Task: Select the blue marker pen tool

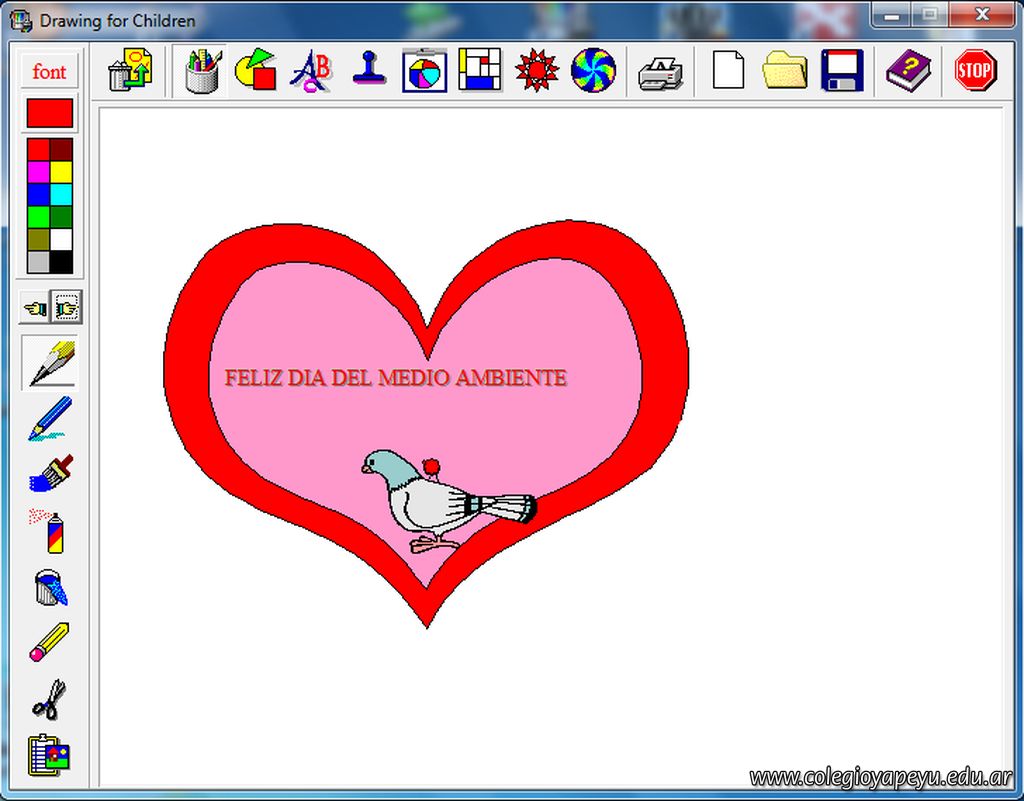Action: point(49,417)
